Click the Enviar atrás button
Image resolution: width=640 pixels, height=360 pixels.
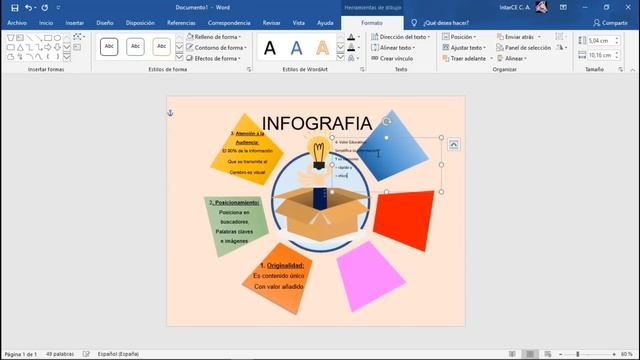pyautogui.click(x=515, y=37)
